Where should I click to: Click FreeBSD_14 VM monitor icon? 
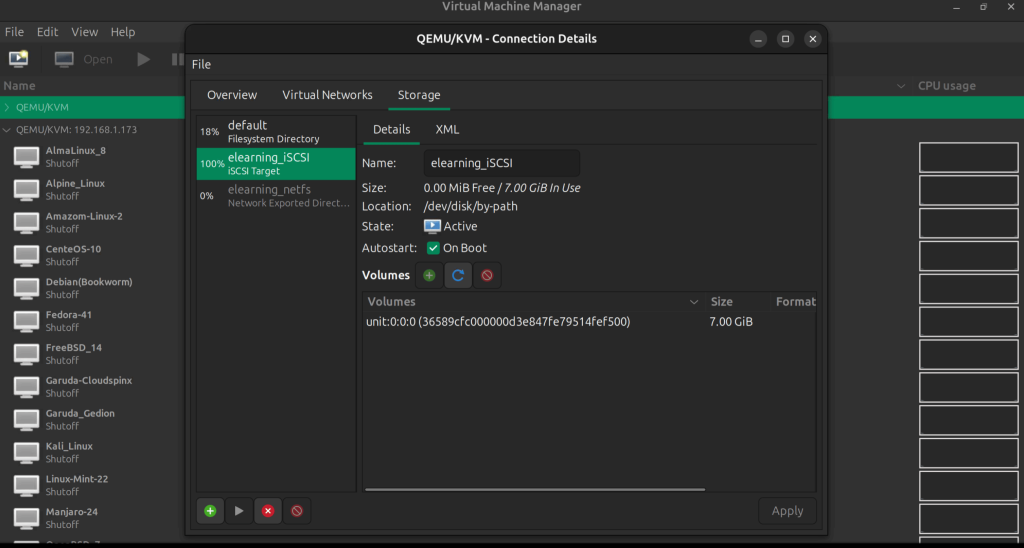[x=27, y=353]
